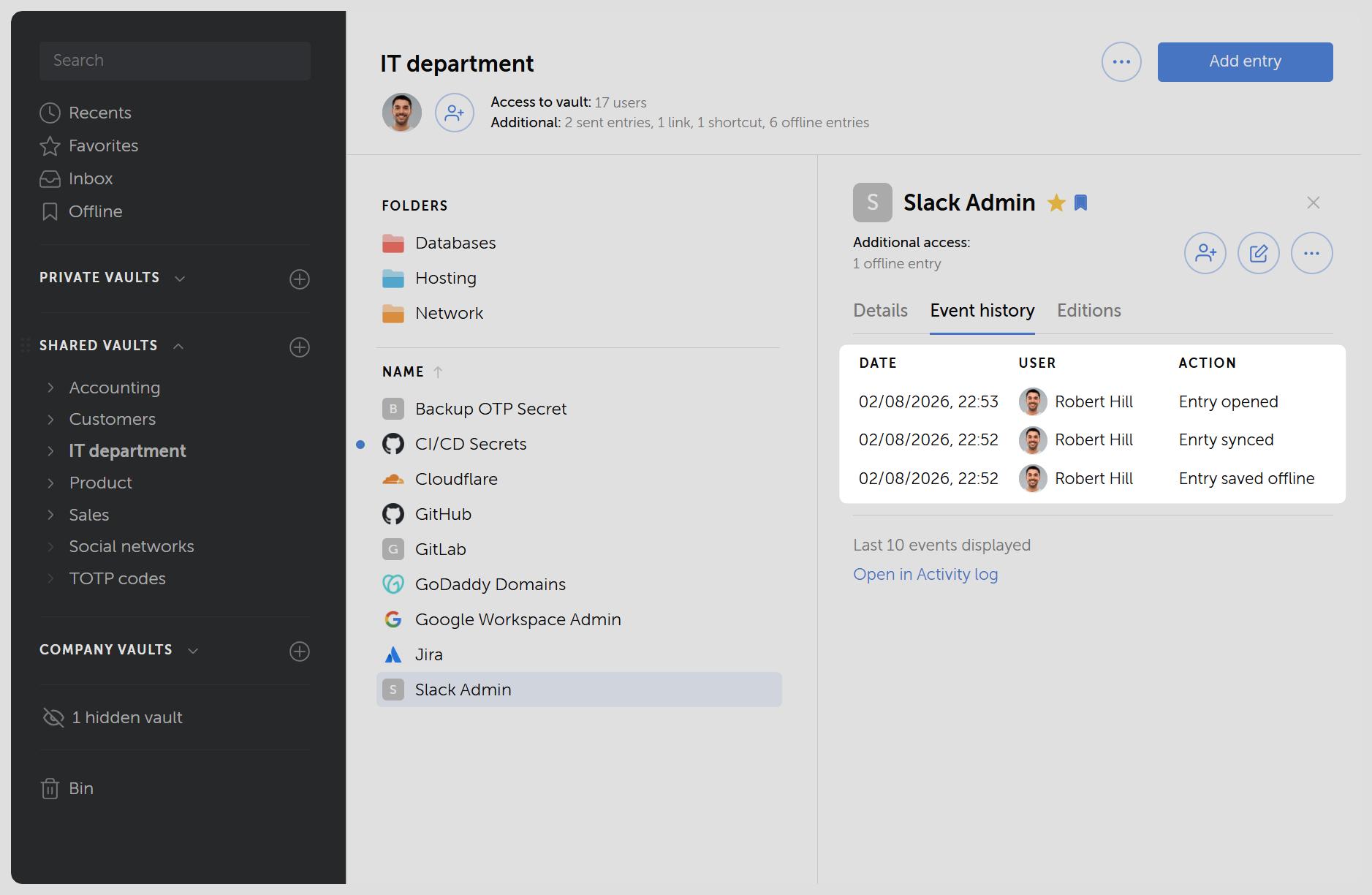Toggle offline bookmark on Slack Admin

tap(1081, 203)
